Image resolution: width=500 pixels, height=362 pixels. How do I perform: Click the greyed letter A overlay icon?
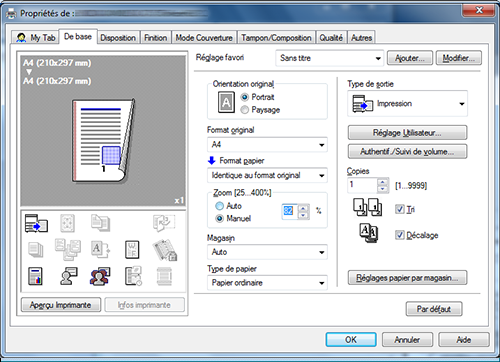point(100,250)
